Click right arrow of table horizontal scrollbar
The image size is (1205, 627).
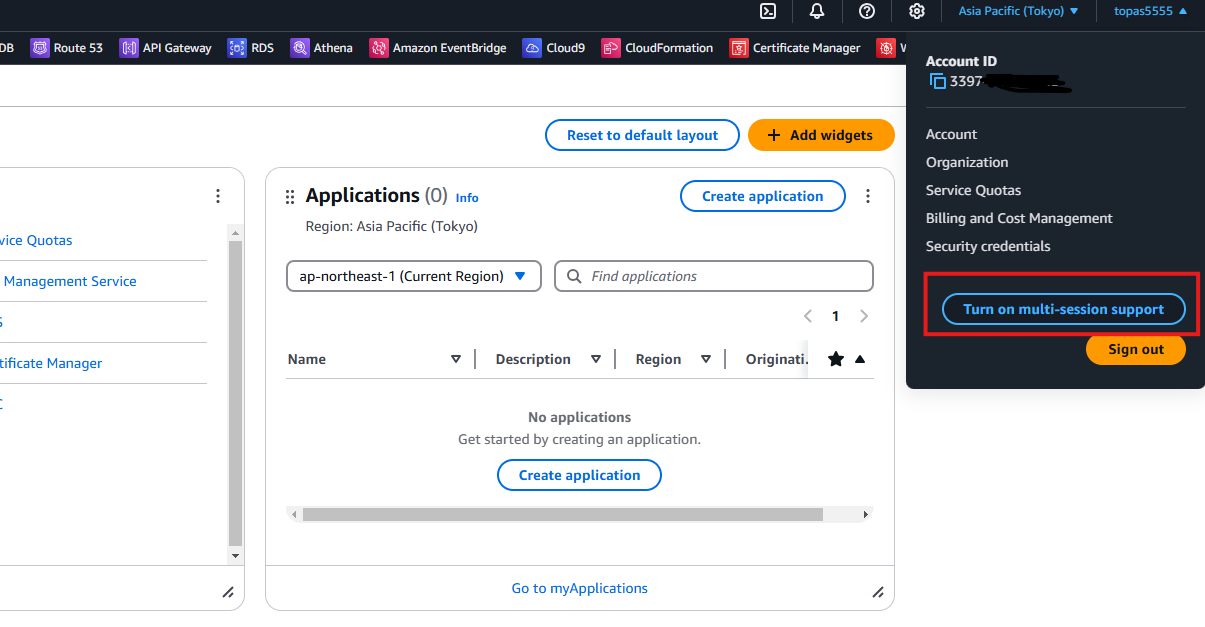tap(865, 514)
